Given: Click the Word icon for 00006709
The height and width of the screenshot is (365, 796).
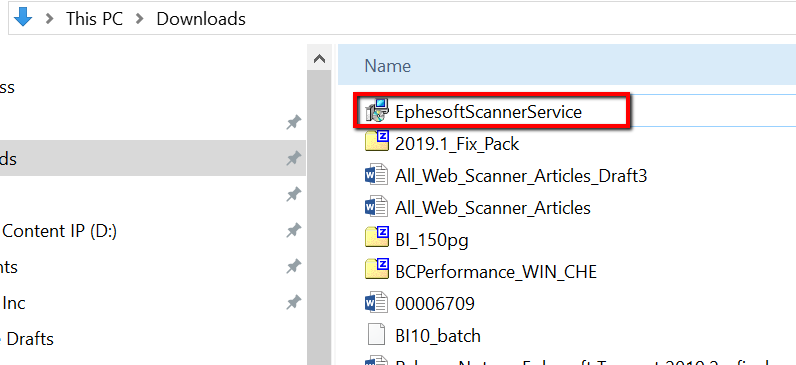Looking at the screenshot, I should [x=377, y=304].
